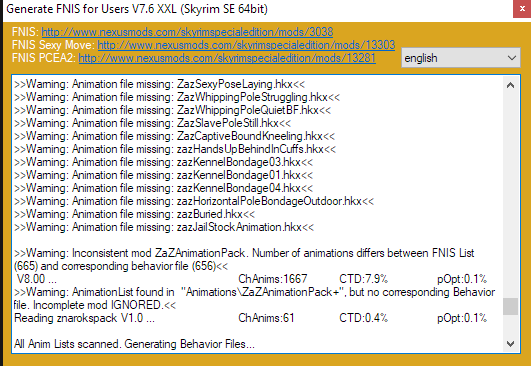The width and height of the screenshot is (532, 368).
Task: Click the zazHorizontalPoleBondageOutdoor.hkx warning line
Action: click(x=194, y=201)
